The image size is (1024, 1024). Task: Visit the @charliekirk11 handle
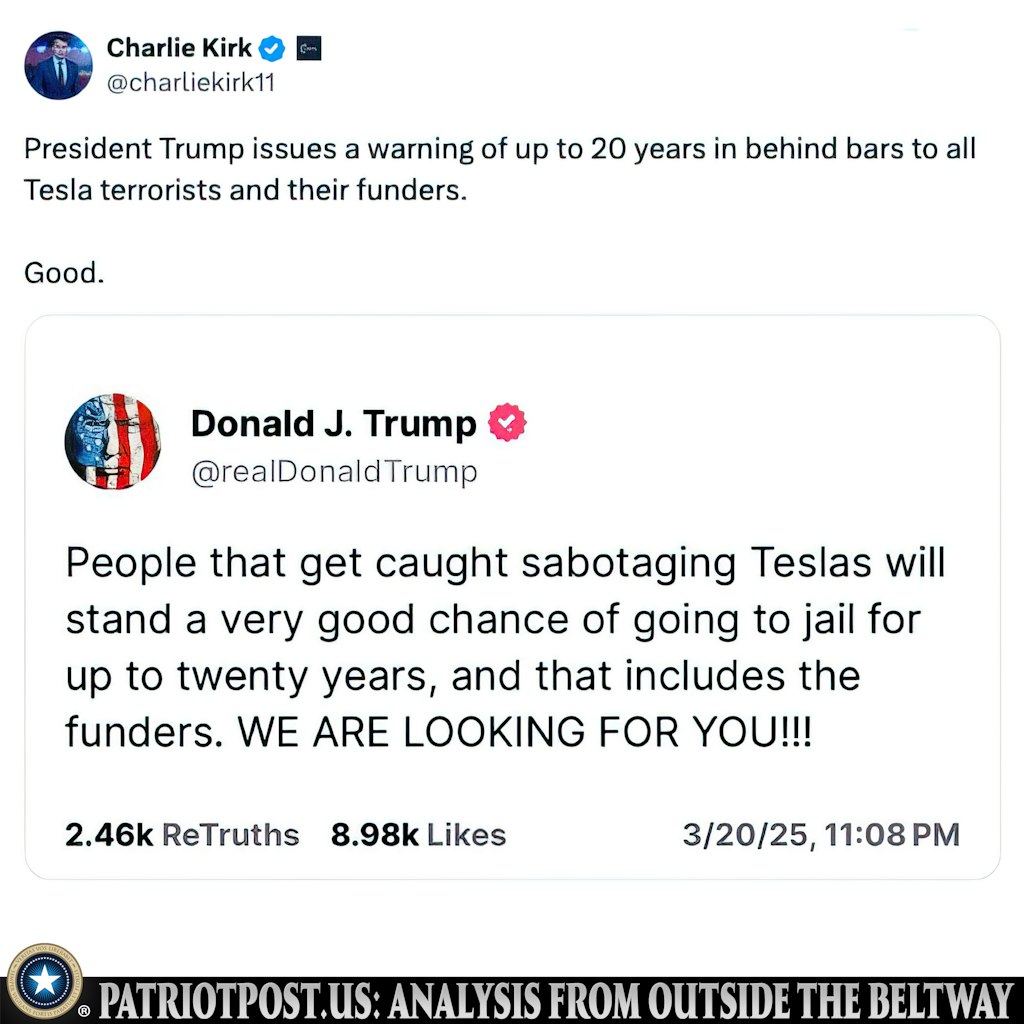pos(190,82)
